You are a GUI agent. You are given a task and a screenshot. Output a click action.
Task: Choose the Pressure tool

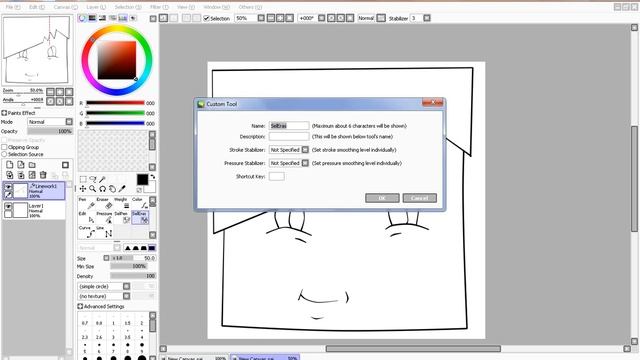click(104, 217)
